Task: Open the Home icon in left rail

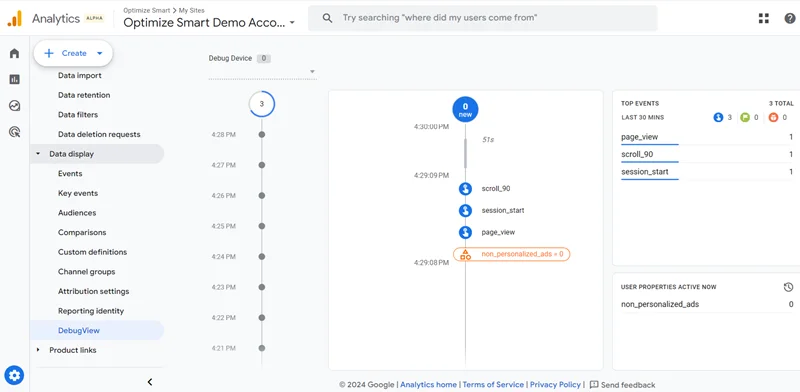Action: (14, 53)
